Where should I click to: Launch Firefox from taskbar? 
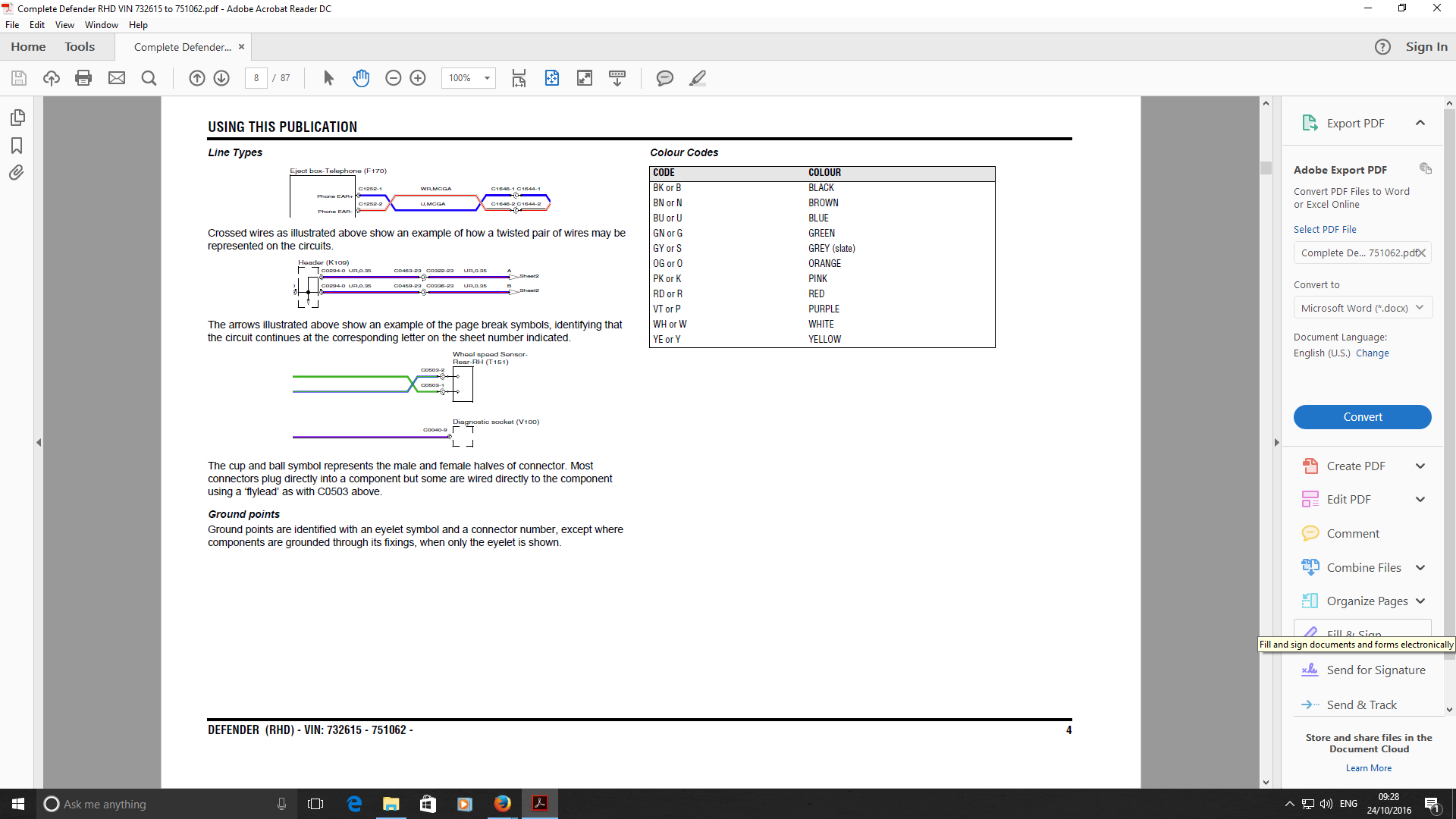click(503, 804)
